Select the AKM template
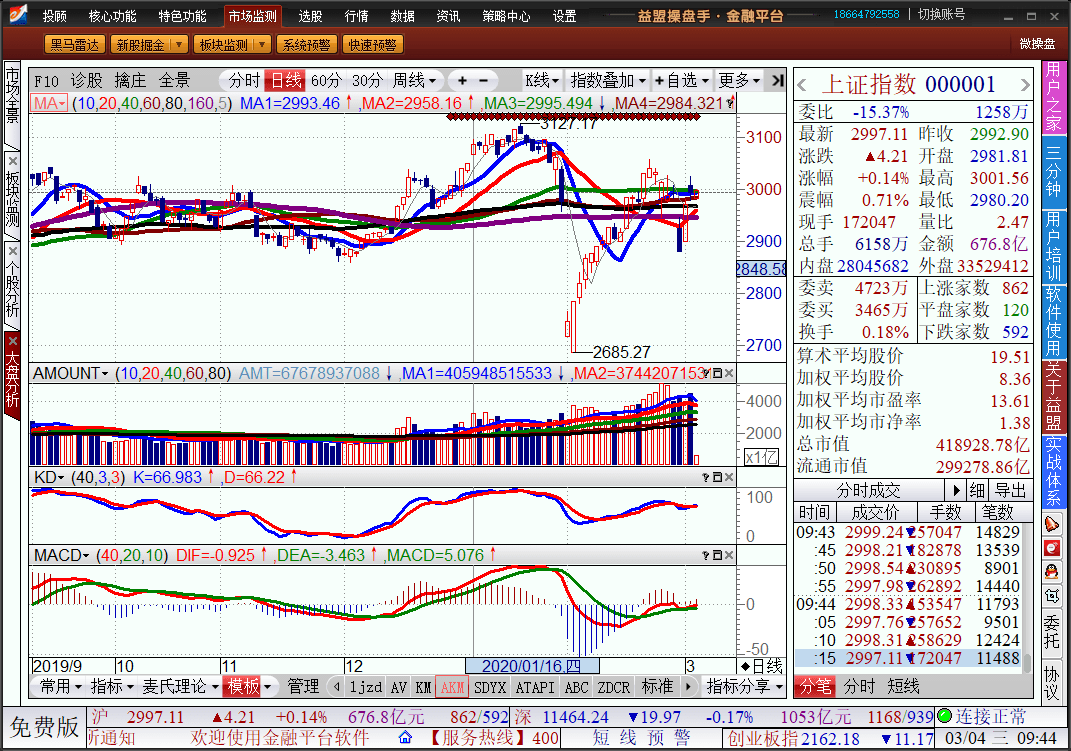 (452, 687)
